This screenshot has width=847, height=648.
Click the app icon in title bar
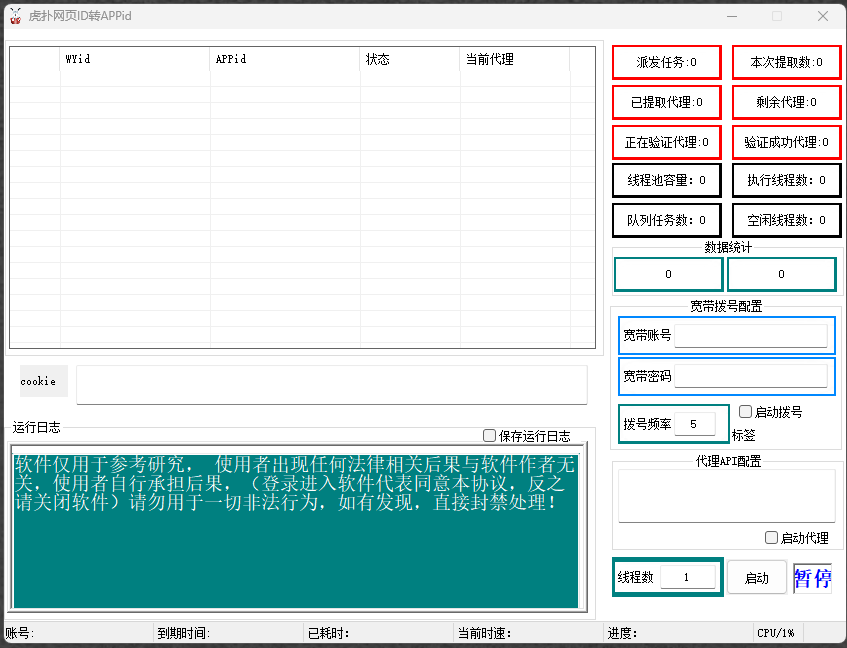click(x=15, y=16)
